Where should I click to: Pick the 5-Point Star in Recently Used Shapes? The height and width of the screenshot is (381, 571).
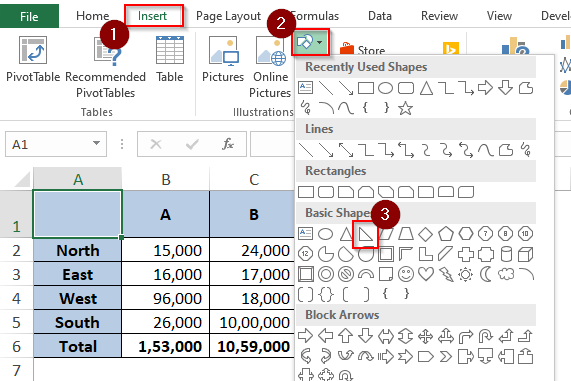pyautogui.click(x=405, y=108)
